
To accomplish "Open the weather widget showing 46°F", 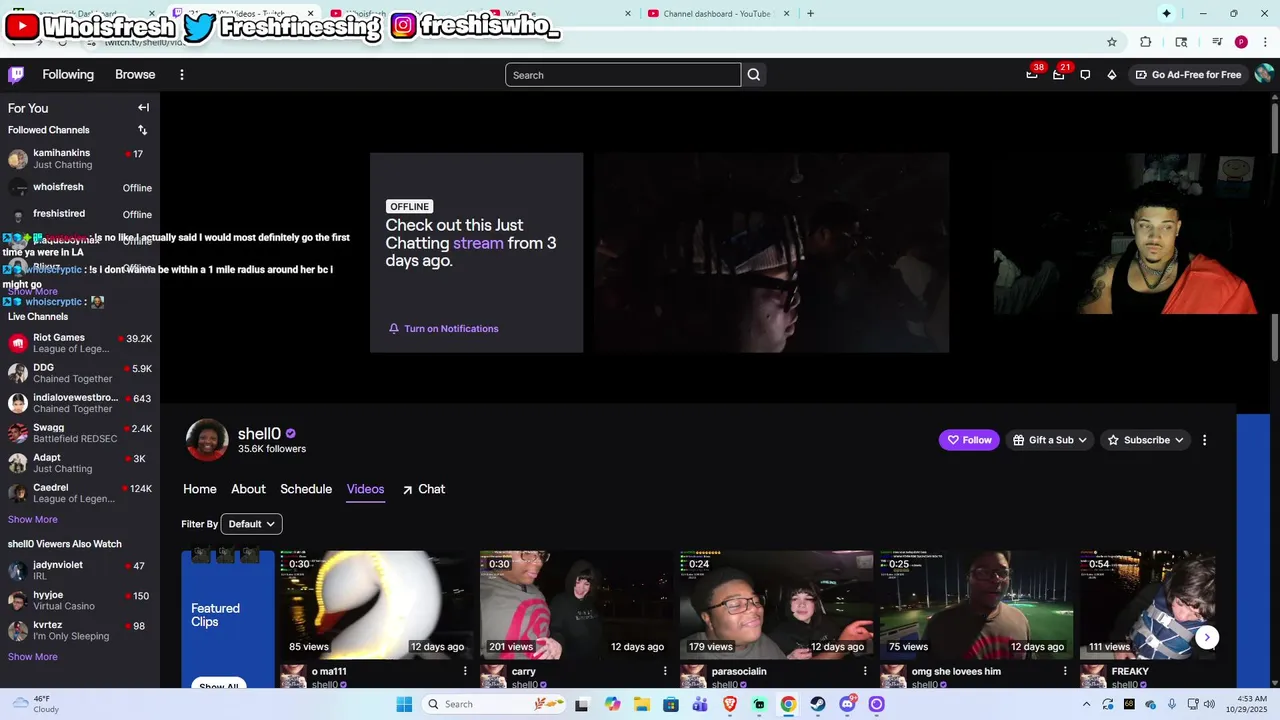I will 35,704.
